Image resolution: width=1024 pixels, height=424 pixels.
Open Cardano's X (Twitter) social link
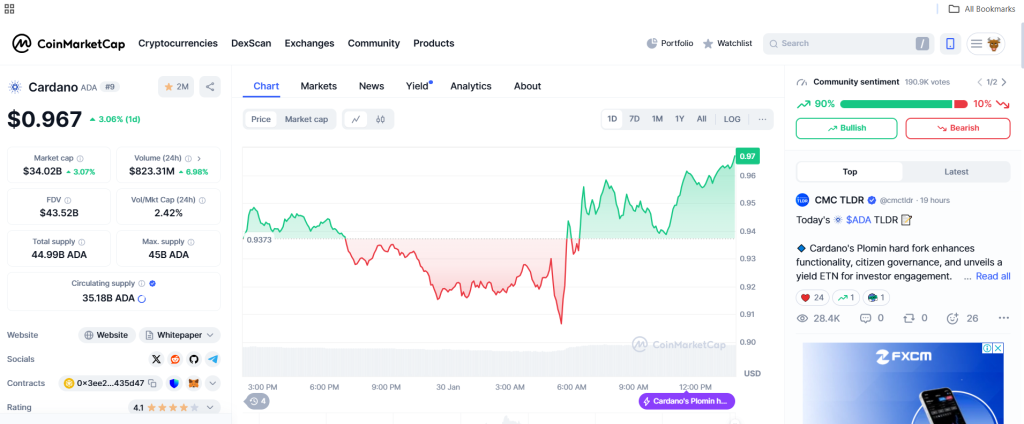156,359
